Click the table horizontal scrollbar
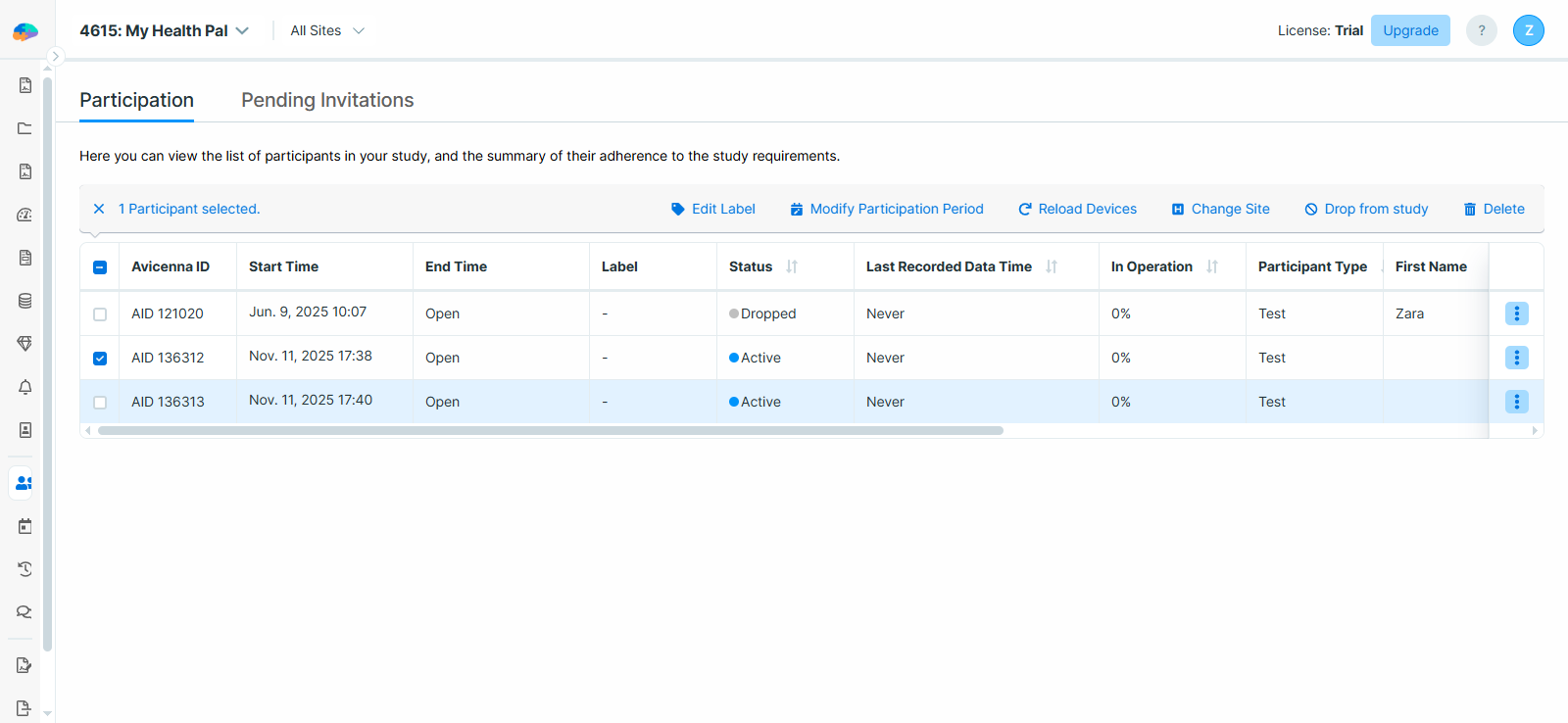 (550, 430)
